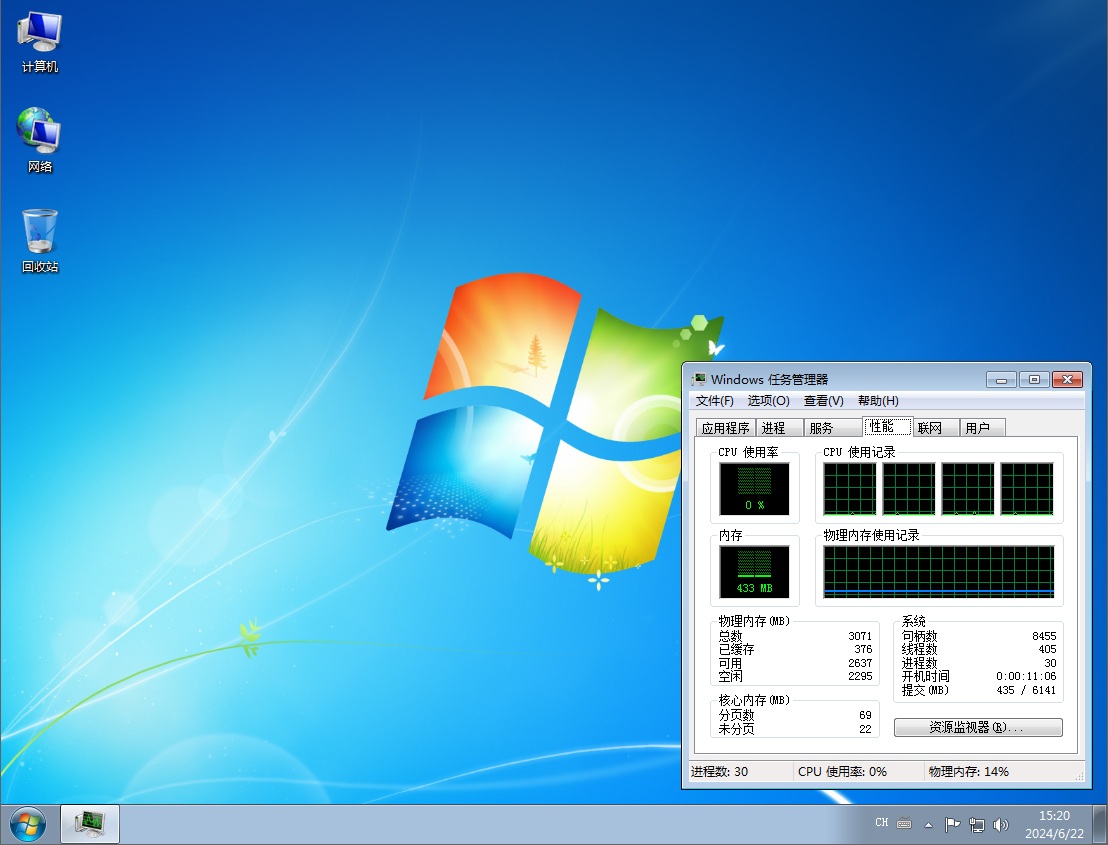Switch to the 应用程序 tab

pos(725,427)
